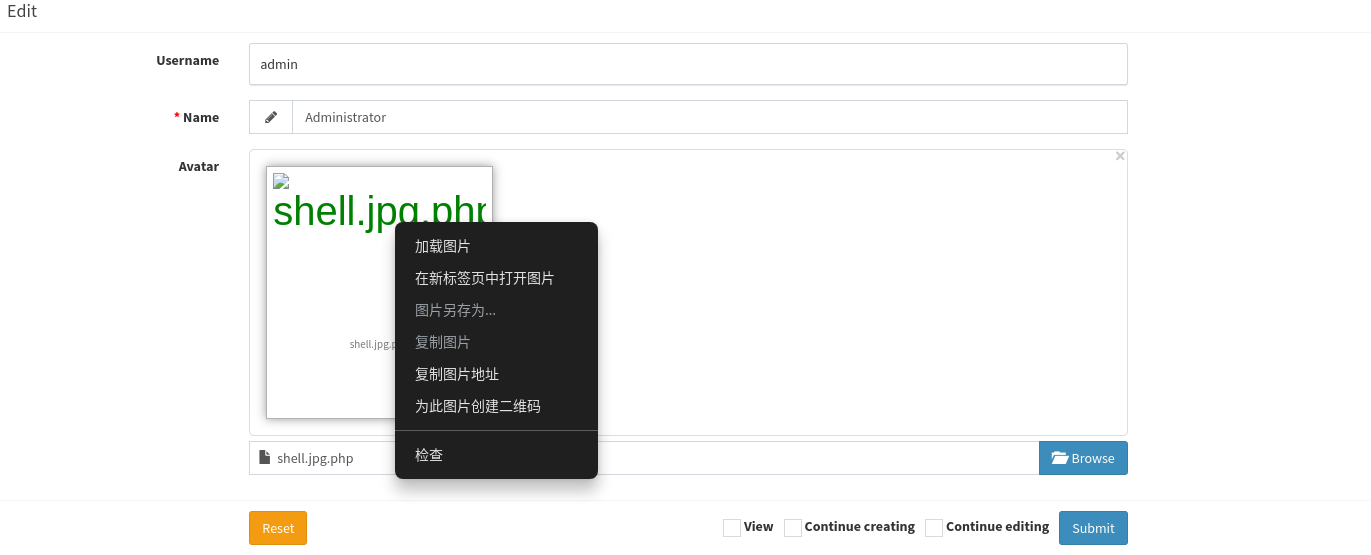Open 检查 from the context menu
The width and height of the screenshot is (1371, 555).
pyautogui.click(x=496, y=455)
